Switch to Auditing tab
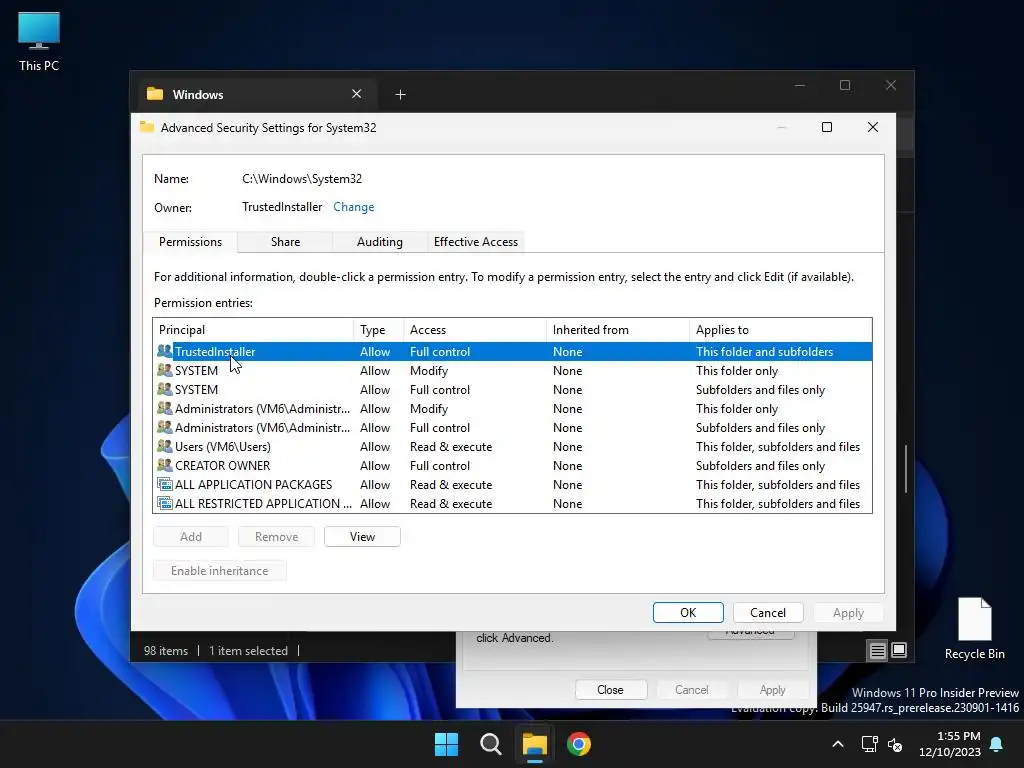This screenshot has height=768, width=1024. click(x=379, y=242)
